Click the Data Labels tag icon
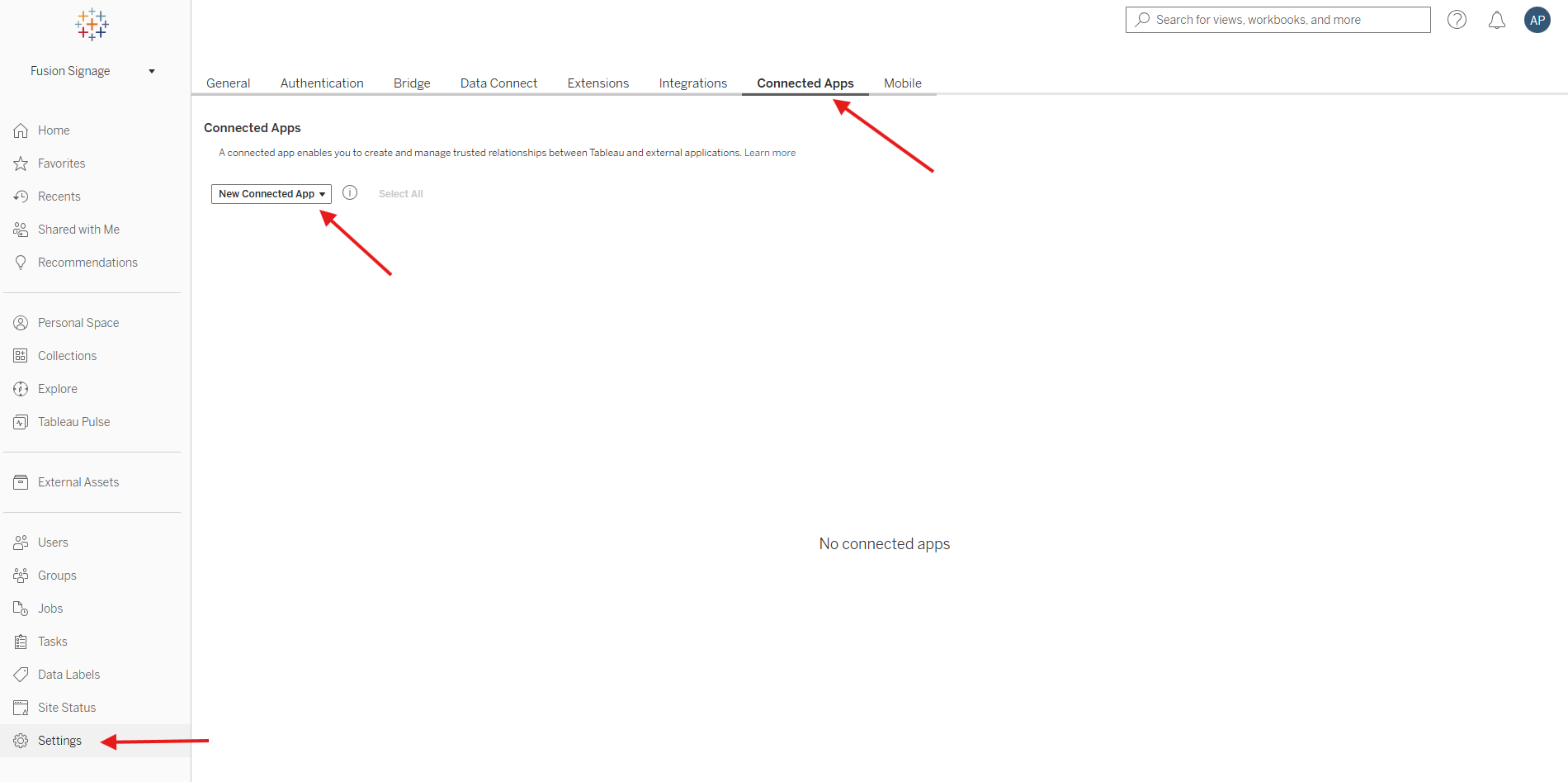 pos(21,675)
